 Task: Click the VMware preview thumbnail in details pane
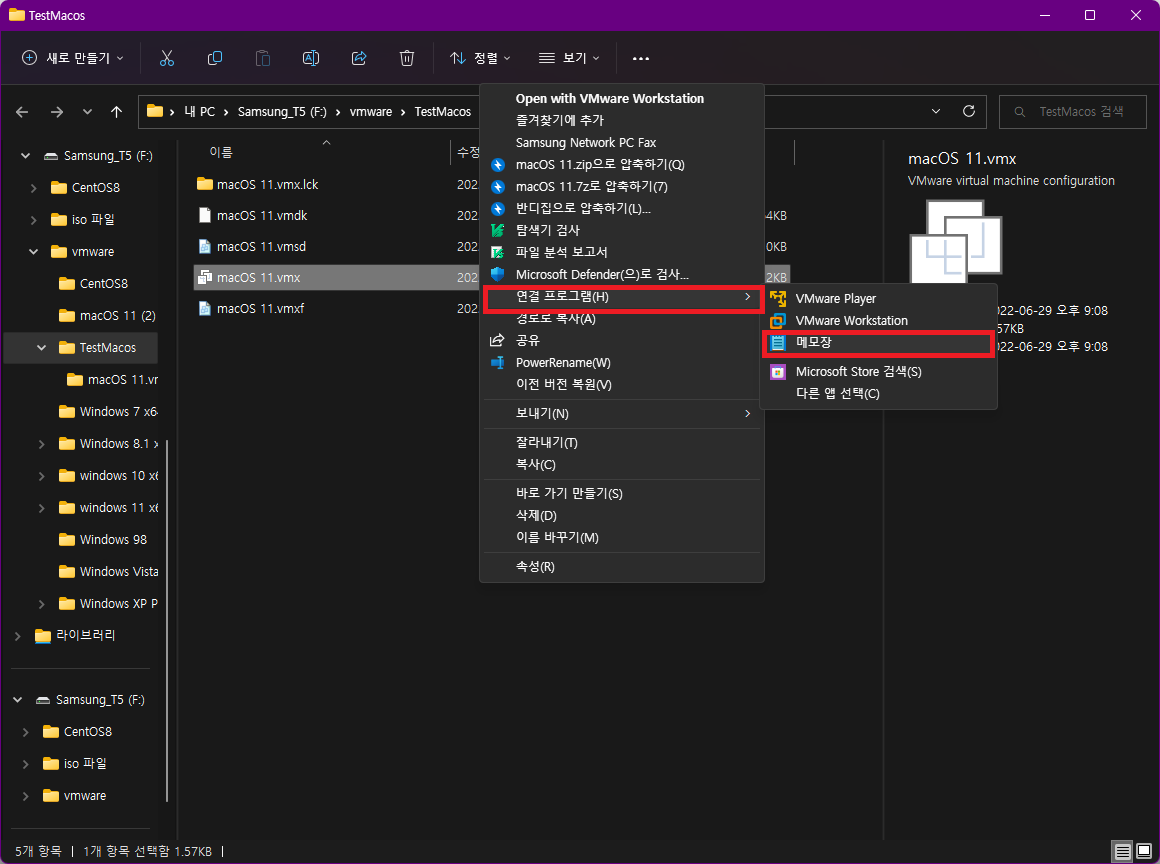tap(955, 241)
